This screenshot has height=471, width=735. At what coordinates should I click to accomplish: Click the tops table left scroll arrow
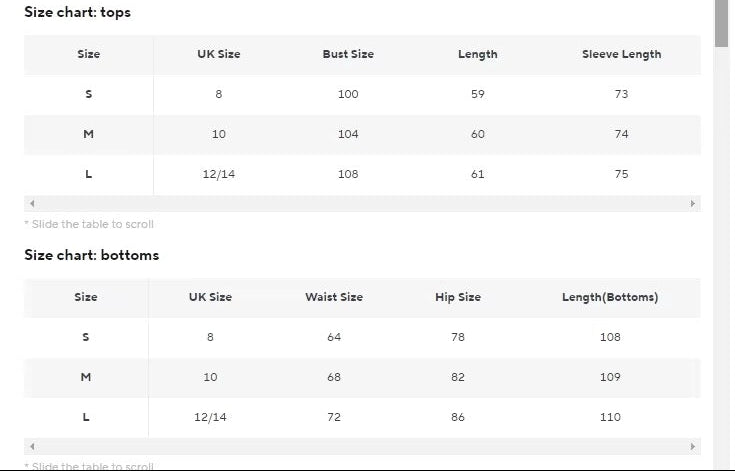coord(32,204)
